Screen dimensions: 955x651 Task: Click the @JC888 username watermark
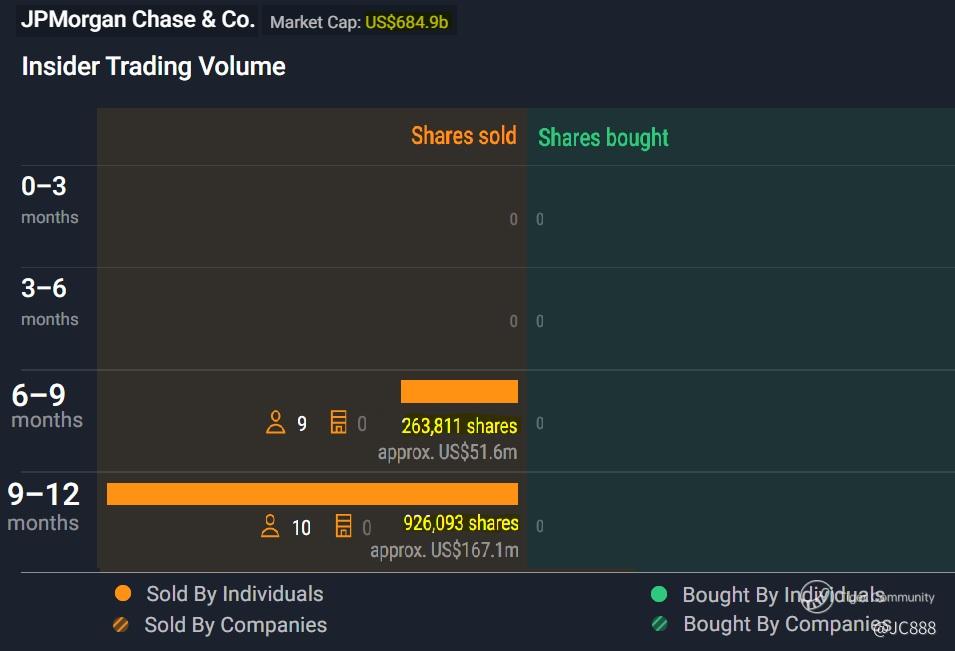(x=904, y=628)
